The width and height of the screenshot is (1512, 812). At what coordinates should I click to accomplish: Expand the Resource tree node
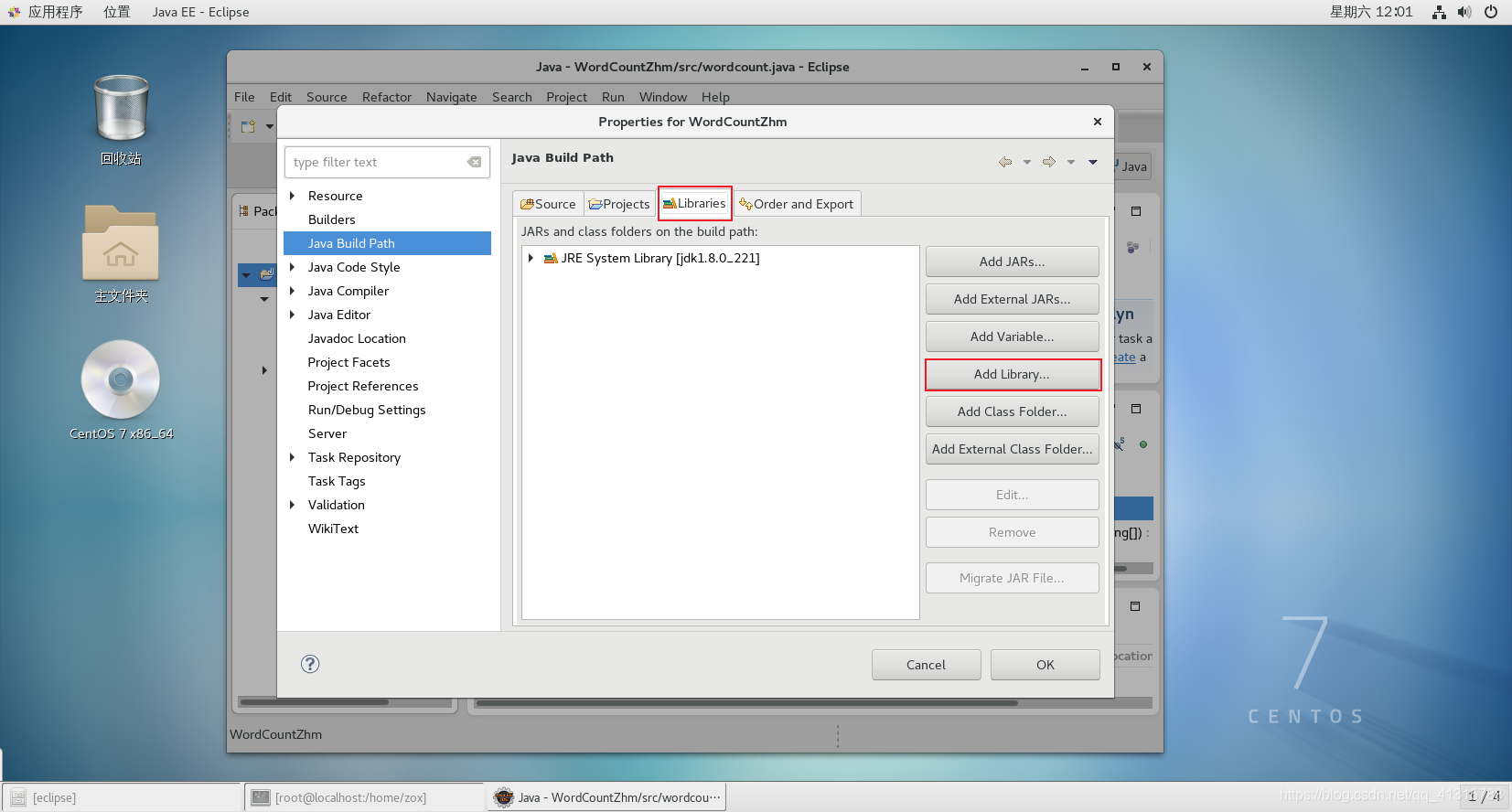point(292,196)
